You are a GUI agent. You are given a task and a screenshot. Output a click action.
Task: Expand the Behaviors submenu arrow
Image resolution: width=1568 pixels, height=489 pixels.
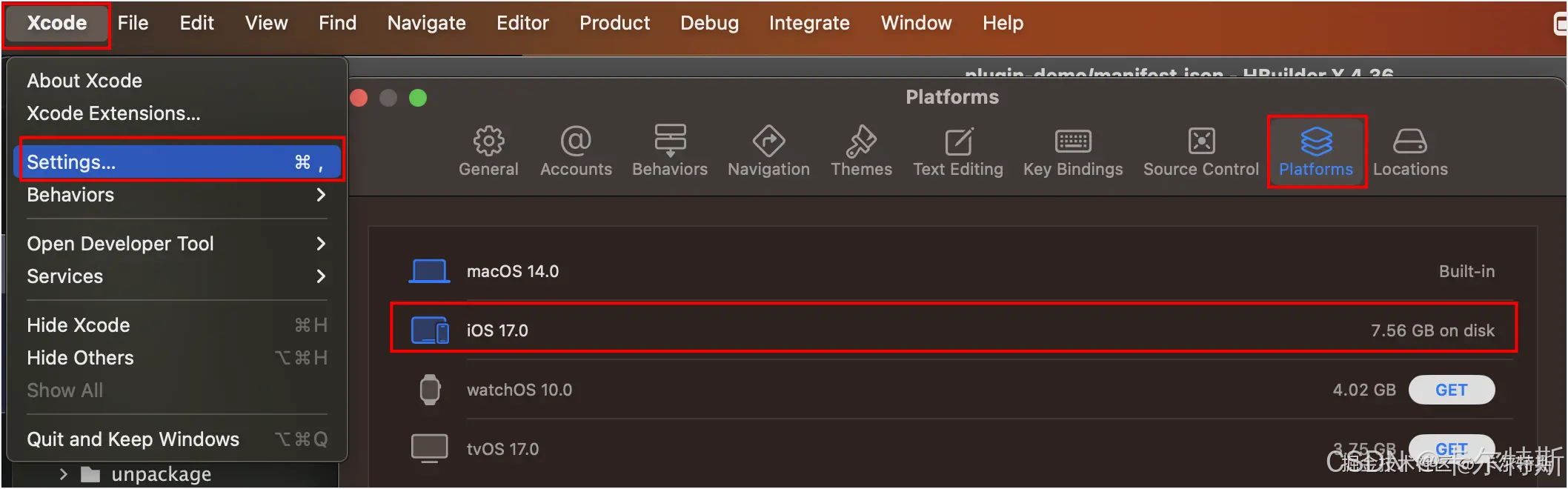pyautogui.click(x=321, y=195)
